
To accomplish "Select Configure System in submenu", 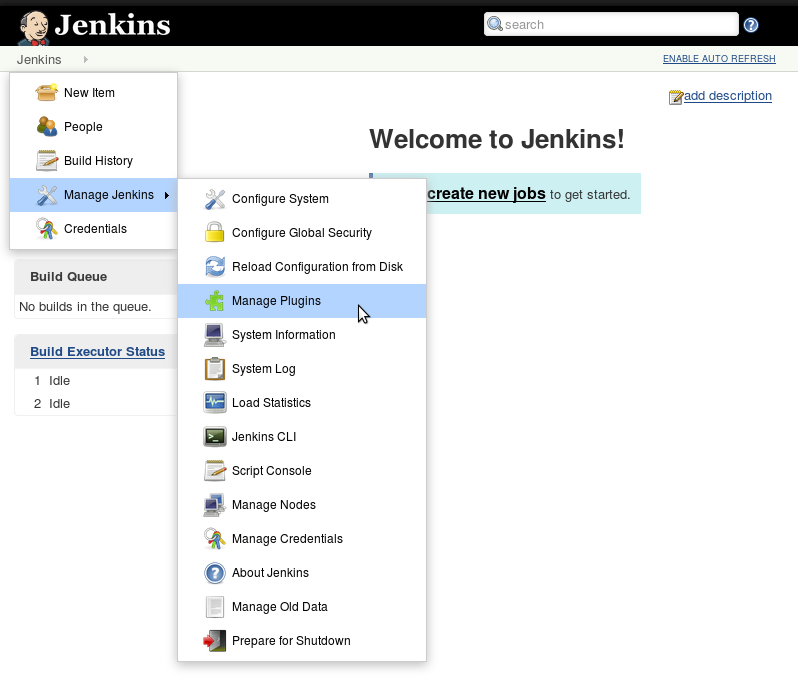I will [302, 199].
